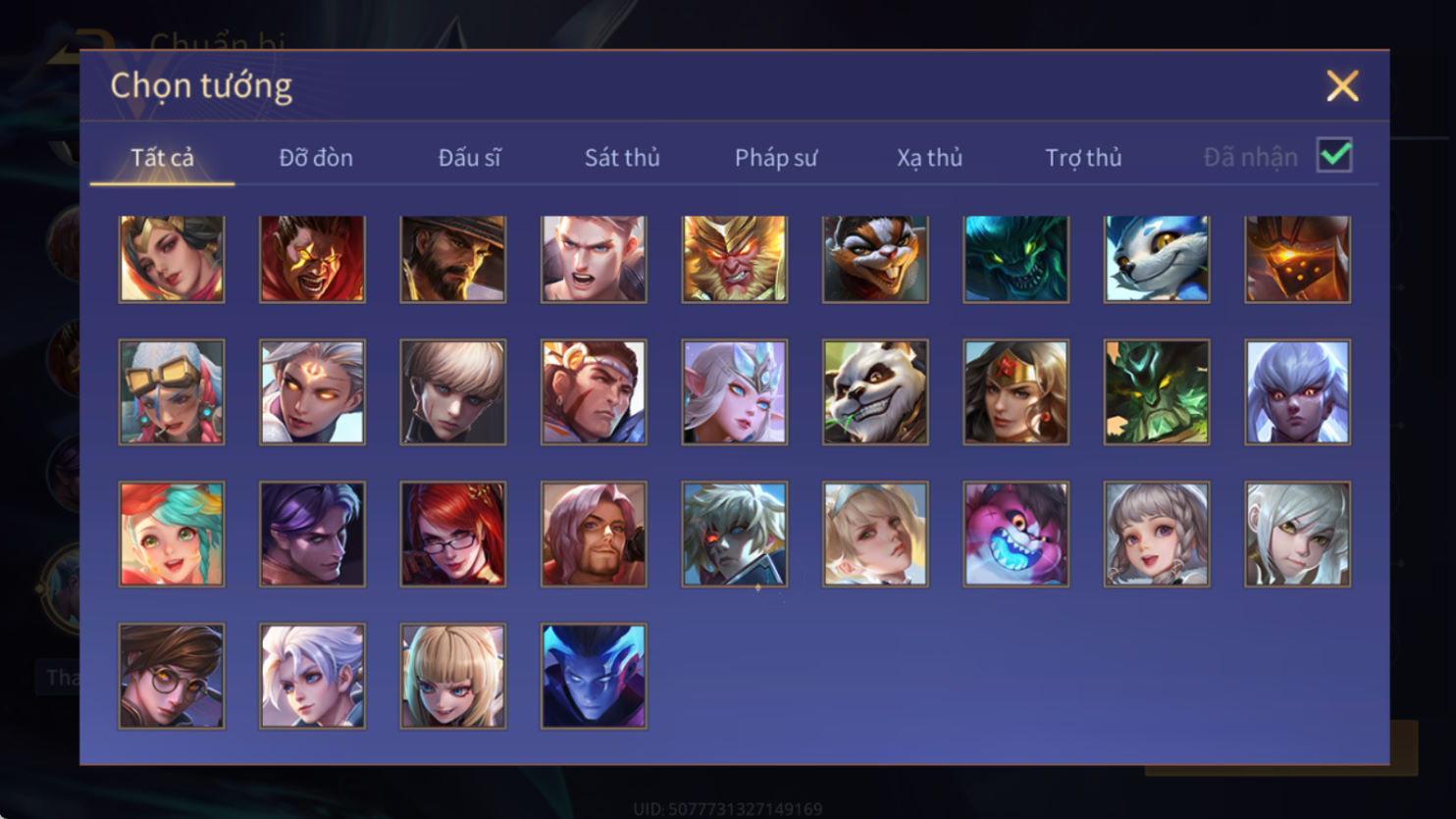Pick the blue-white wolf hero portrait
The image size is (1456, 819).
[x=1157, y=259]
